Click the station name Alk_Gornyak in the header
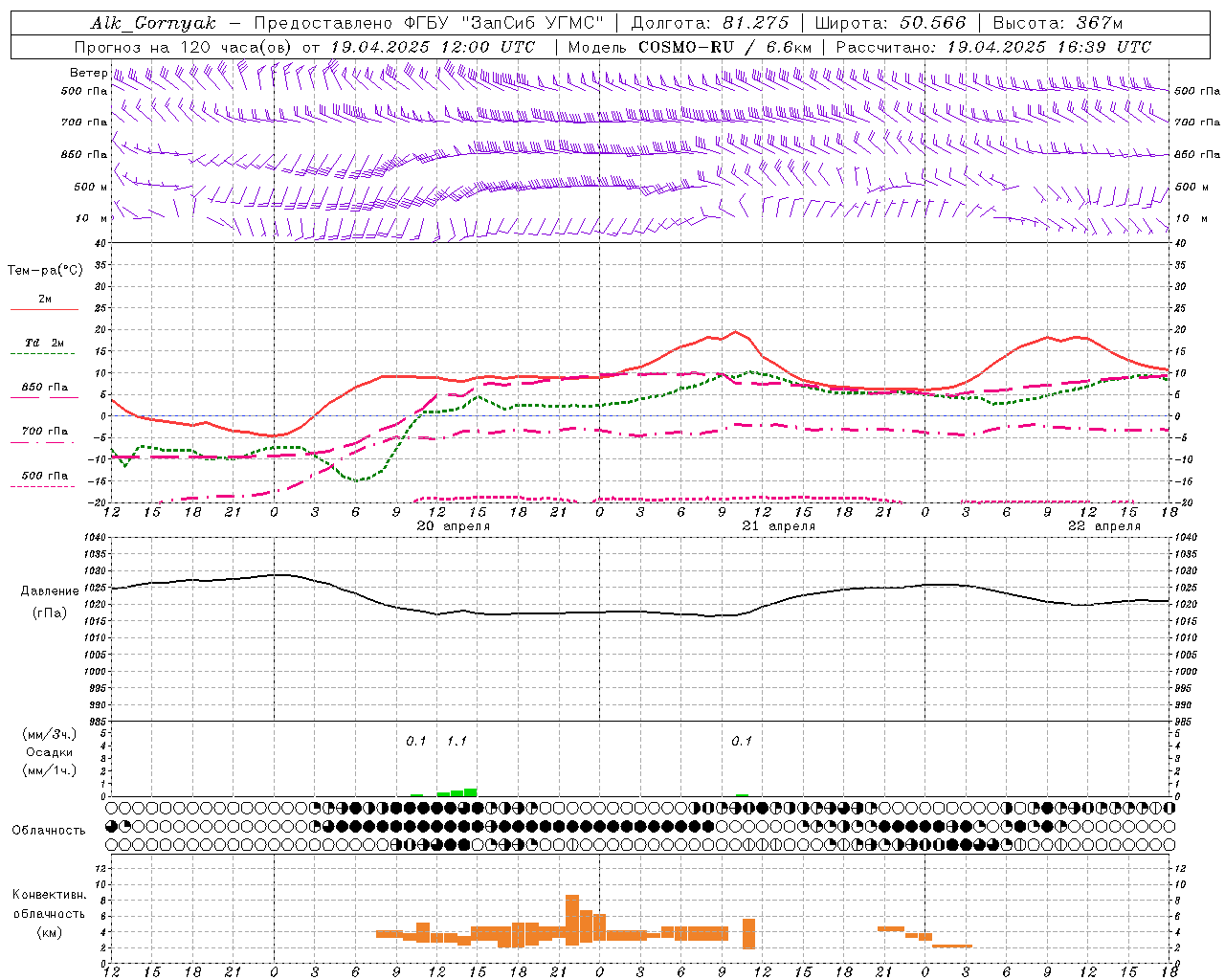The width and height of the screenshot is (1225, 980). 154,23
